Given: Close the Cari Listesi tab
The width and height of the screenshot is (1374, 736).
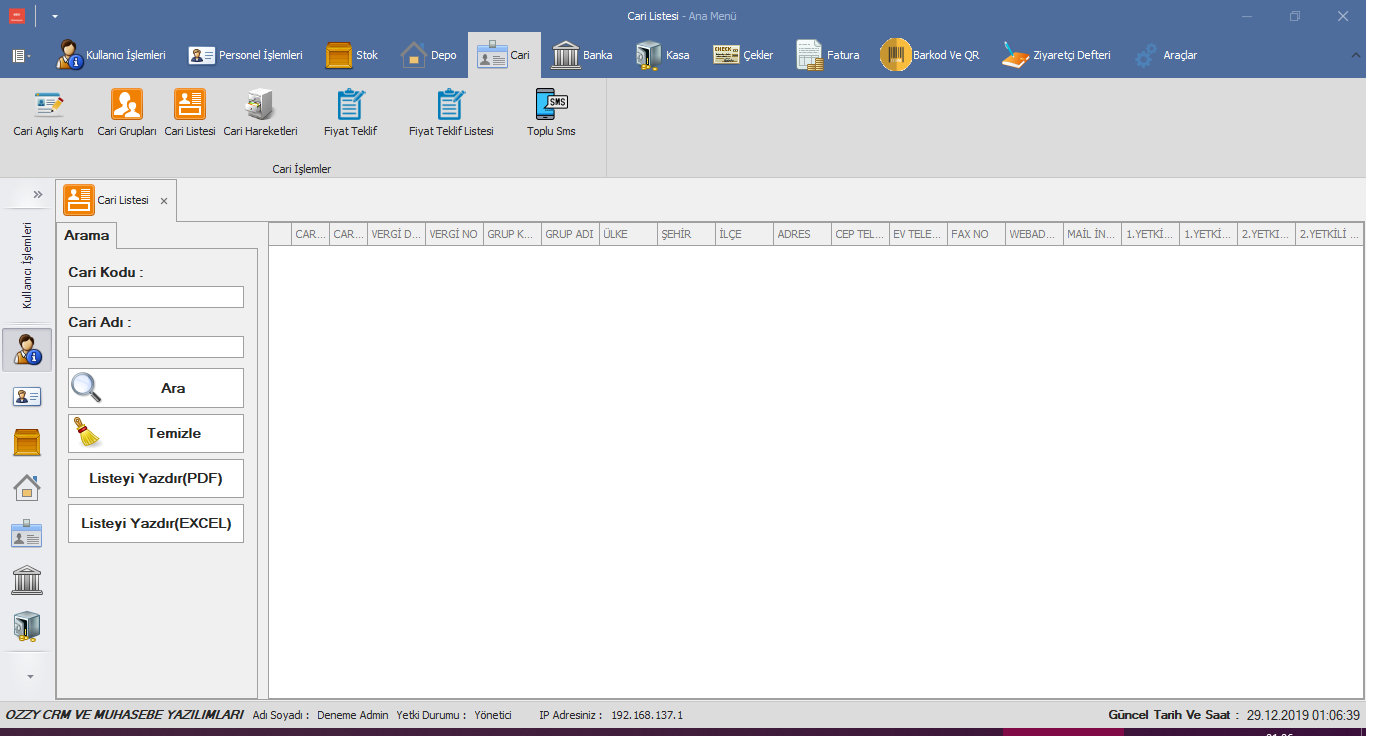Looking at the screenshot, I should 164,201.
